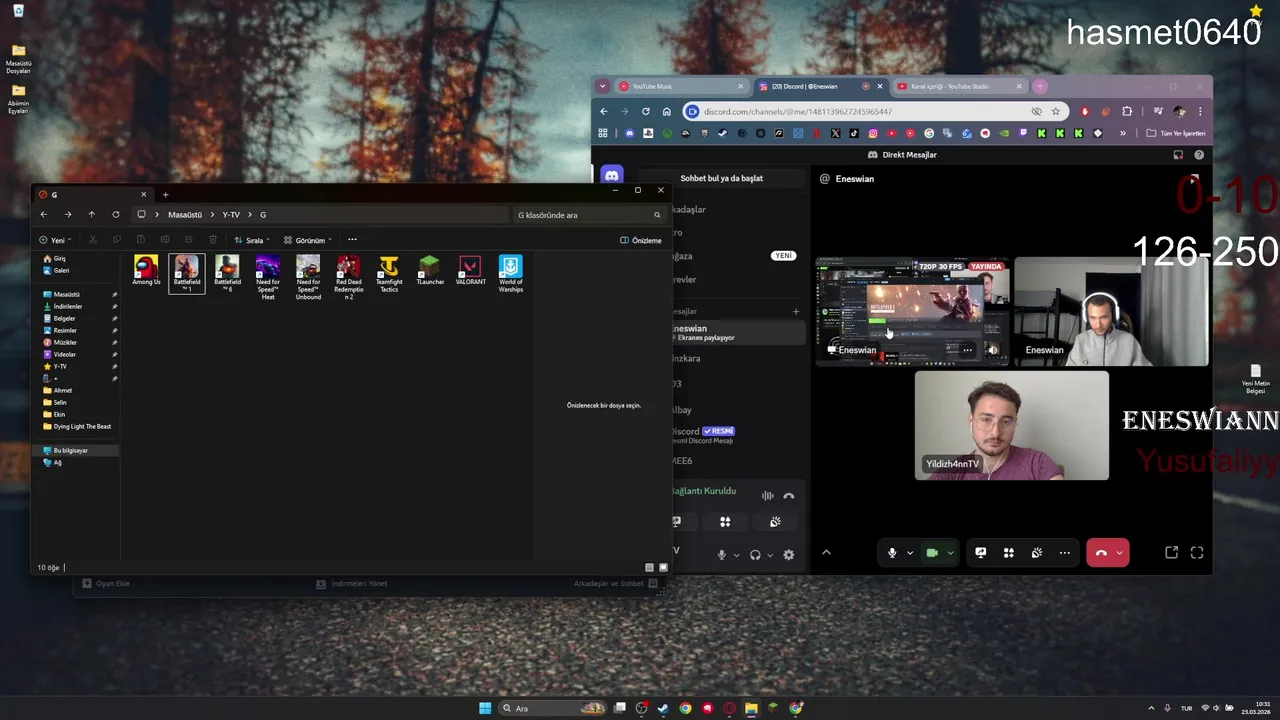
Task: Select Red Dead Redemption 2 shortcut
Action: 349,278
